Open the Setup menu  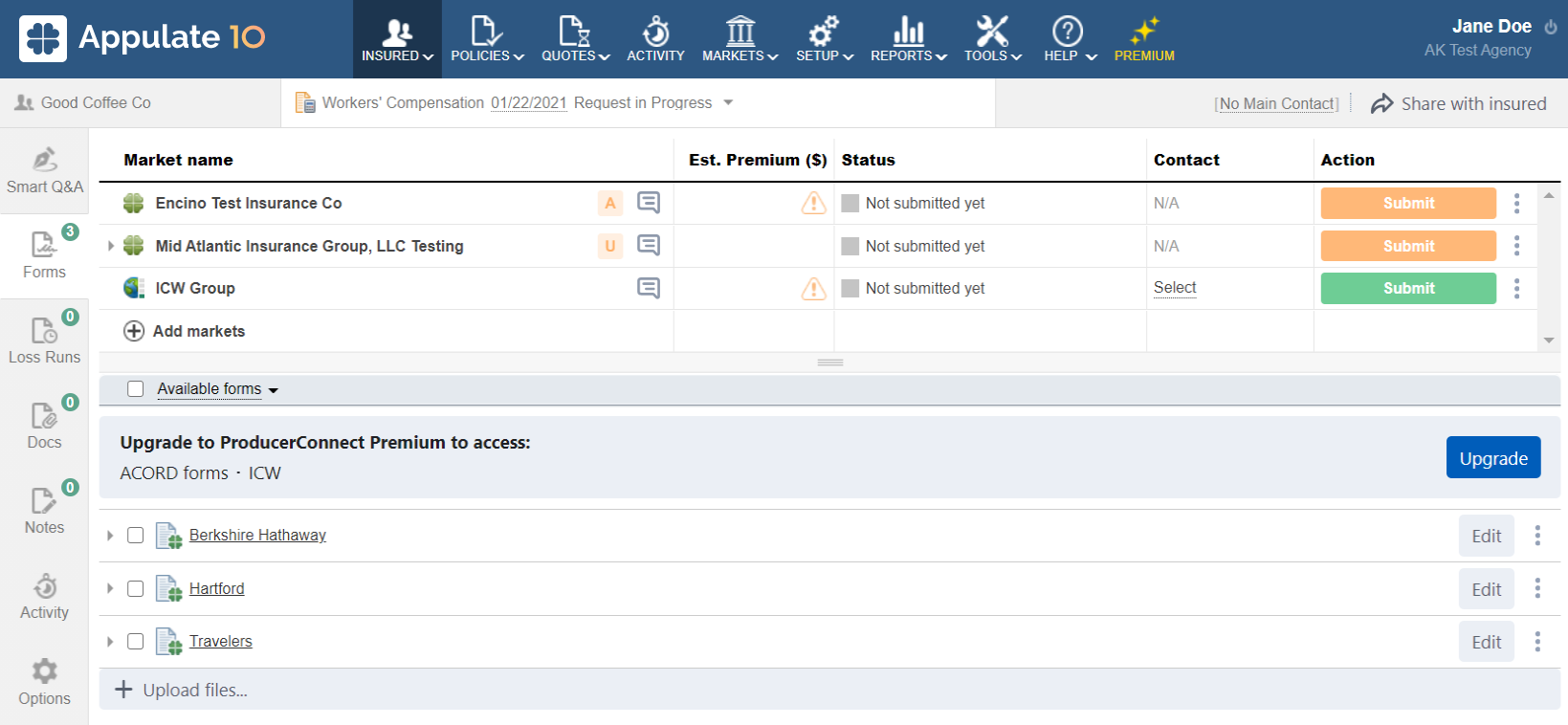click(x=825, y=39)
